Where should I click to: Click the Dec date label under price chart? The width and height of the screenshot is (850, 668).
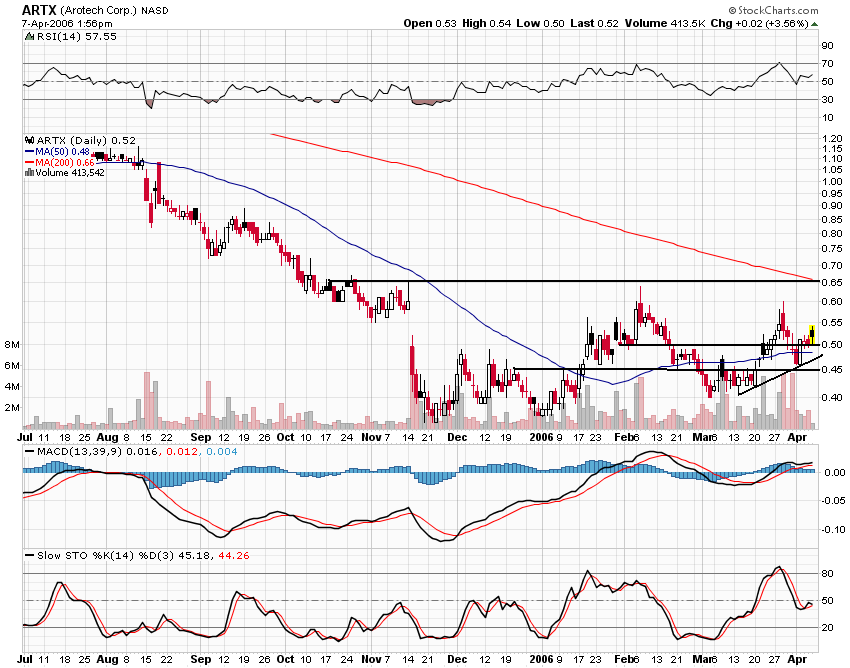click(x=457, y=438)
